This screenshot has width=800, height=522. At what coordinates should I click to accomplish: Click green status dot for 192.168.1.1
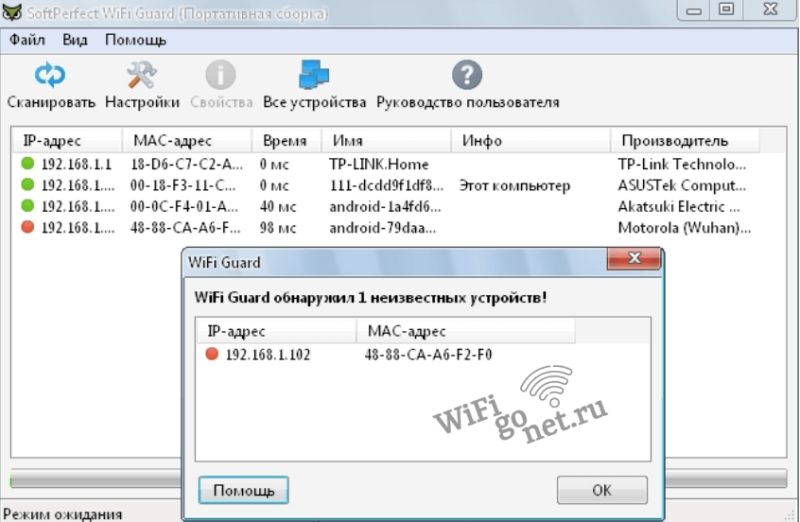pos(28,163)
